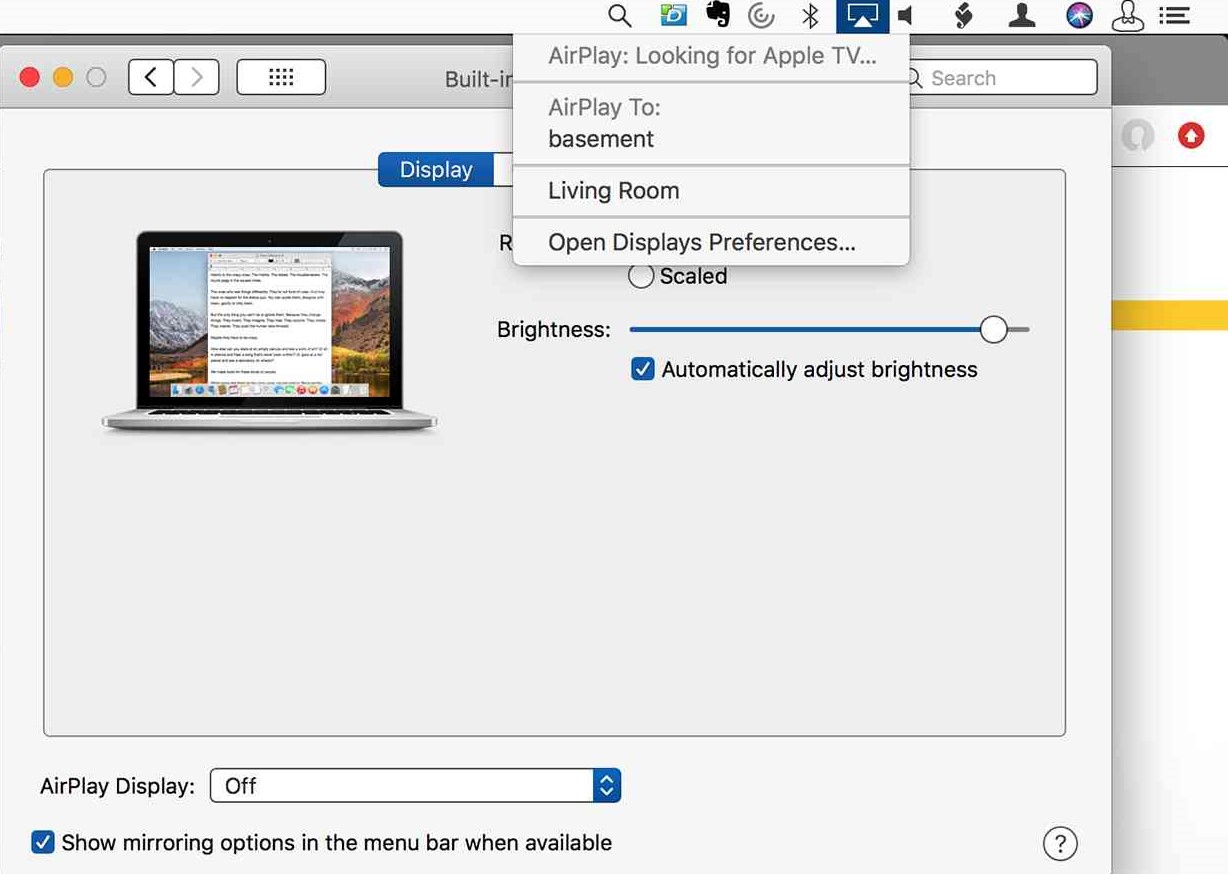
Task: Click the help question mark button
Action: click(x=1060, y=843)
